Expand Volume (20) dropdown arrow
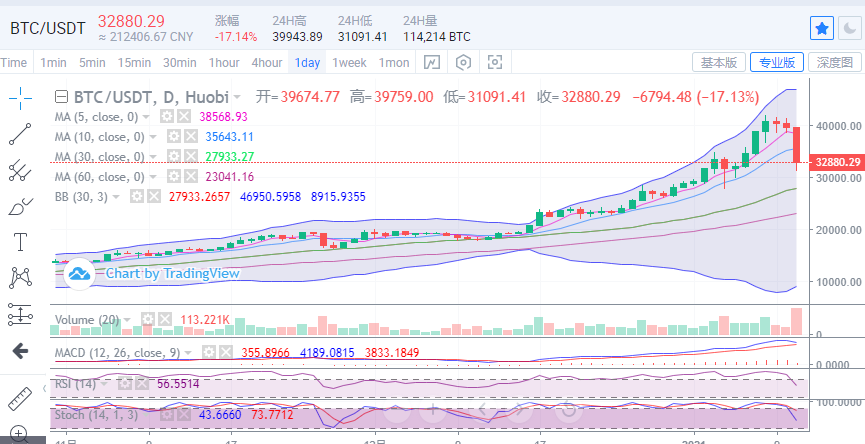Image resolution: width=865 pixels, height=444 pixels. point(127,319)
